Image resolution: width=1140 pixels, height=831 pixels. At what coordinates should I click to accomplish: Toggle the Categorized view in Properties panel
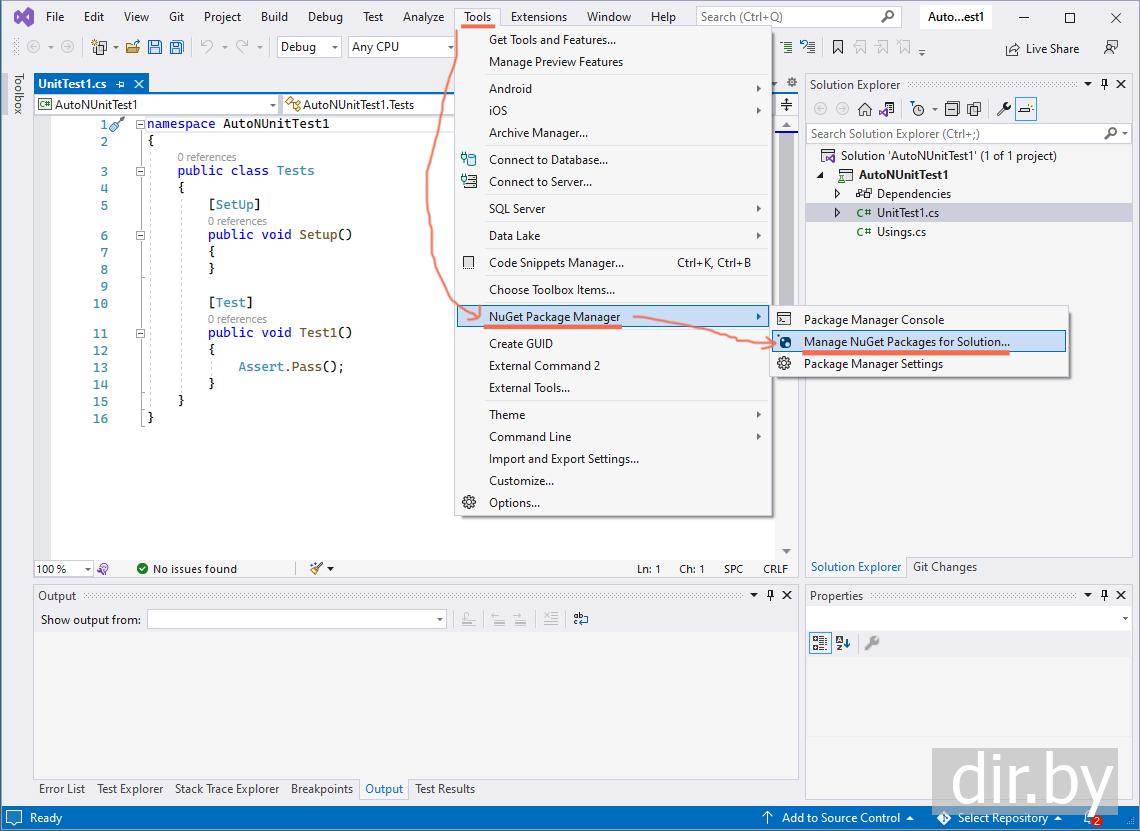[x=820, y=643]
